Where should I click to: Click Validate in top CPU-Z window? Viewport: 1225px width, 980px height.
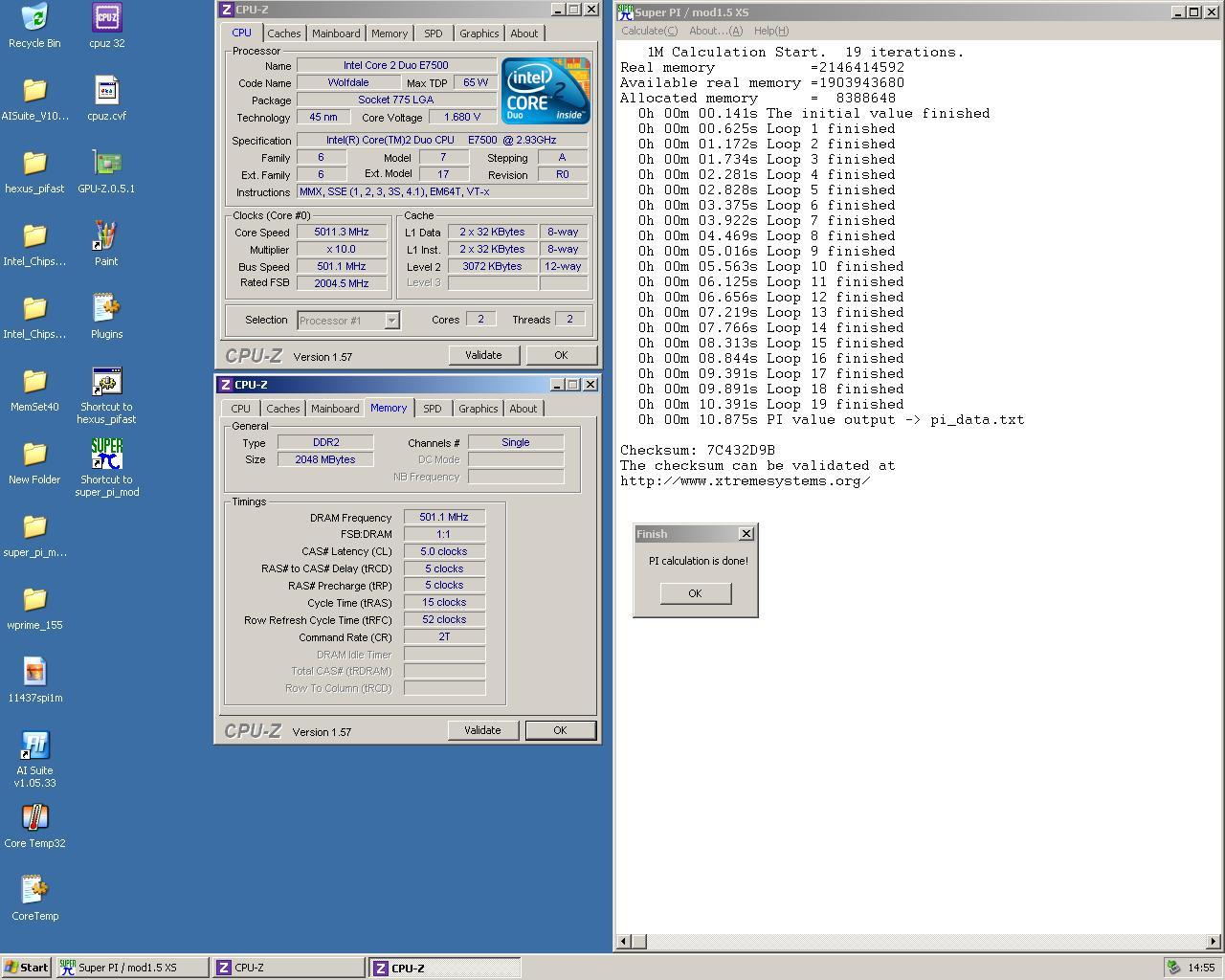[483, 355]
